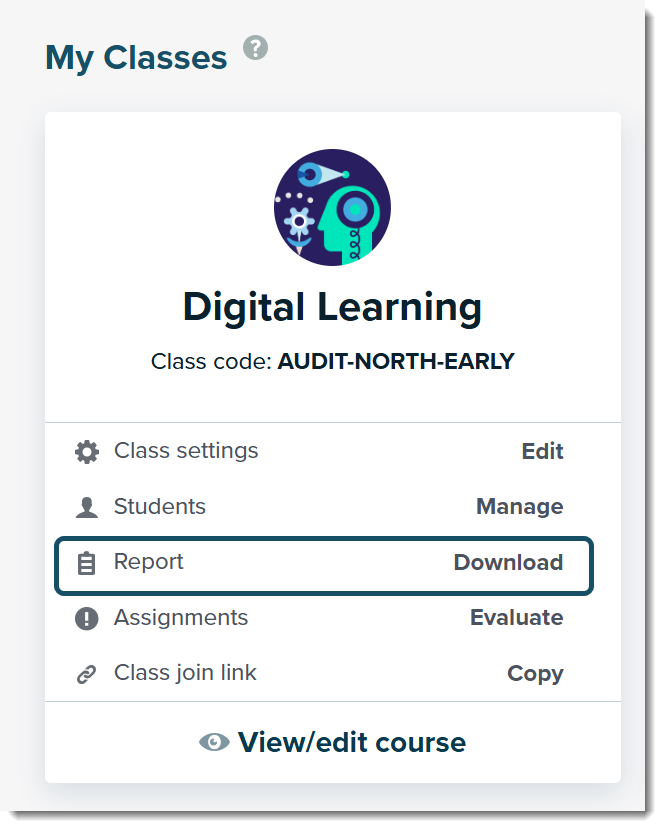Click the My Classes heading
Viewport: 663px width, 829px height.
coord(136,57)
